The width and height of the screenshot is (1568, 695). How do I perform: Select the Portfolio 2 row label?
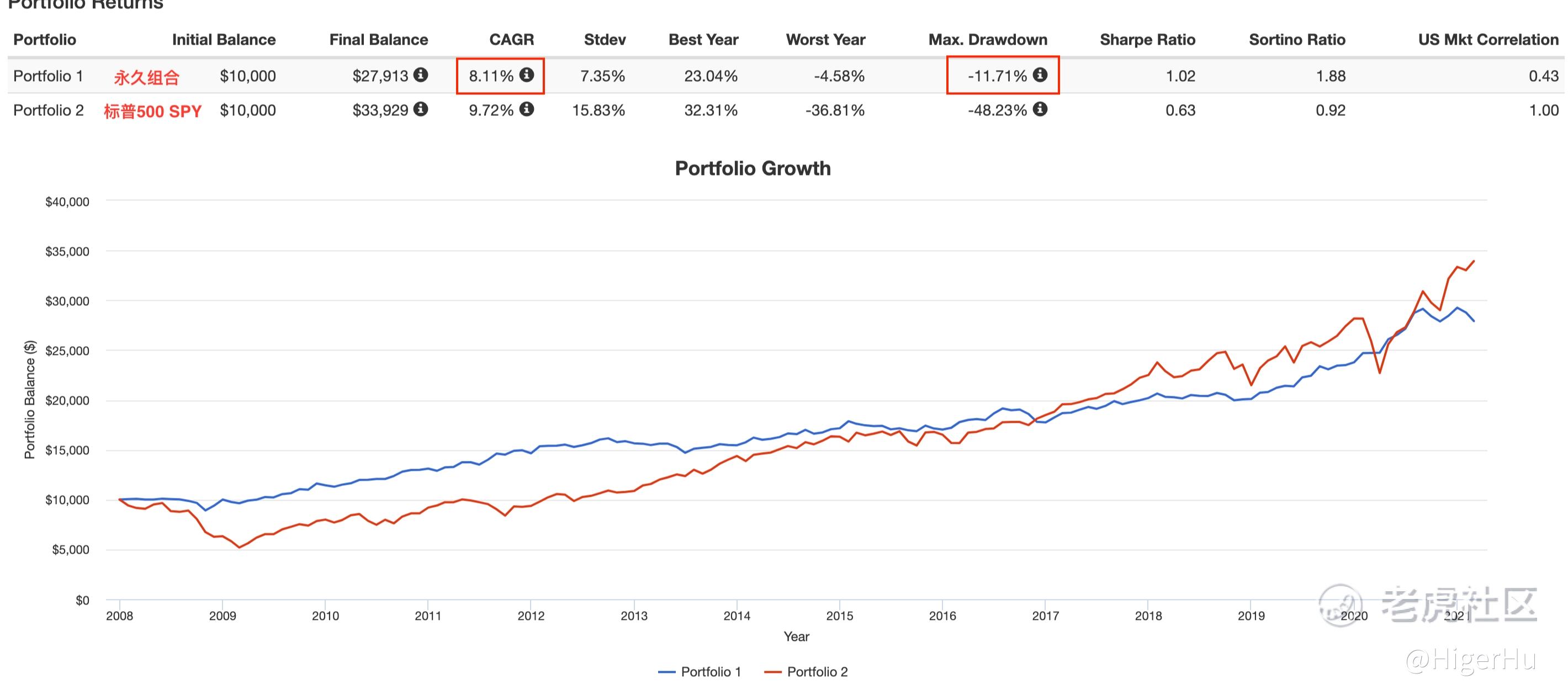[48, 110]
